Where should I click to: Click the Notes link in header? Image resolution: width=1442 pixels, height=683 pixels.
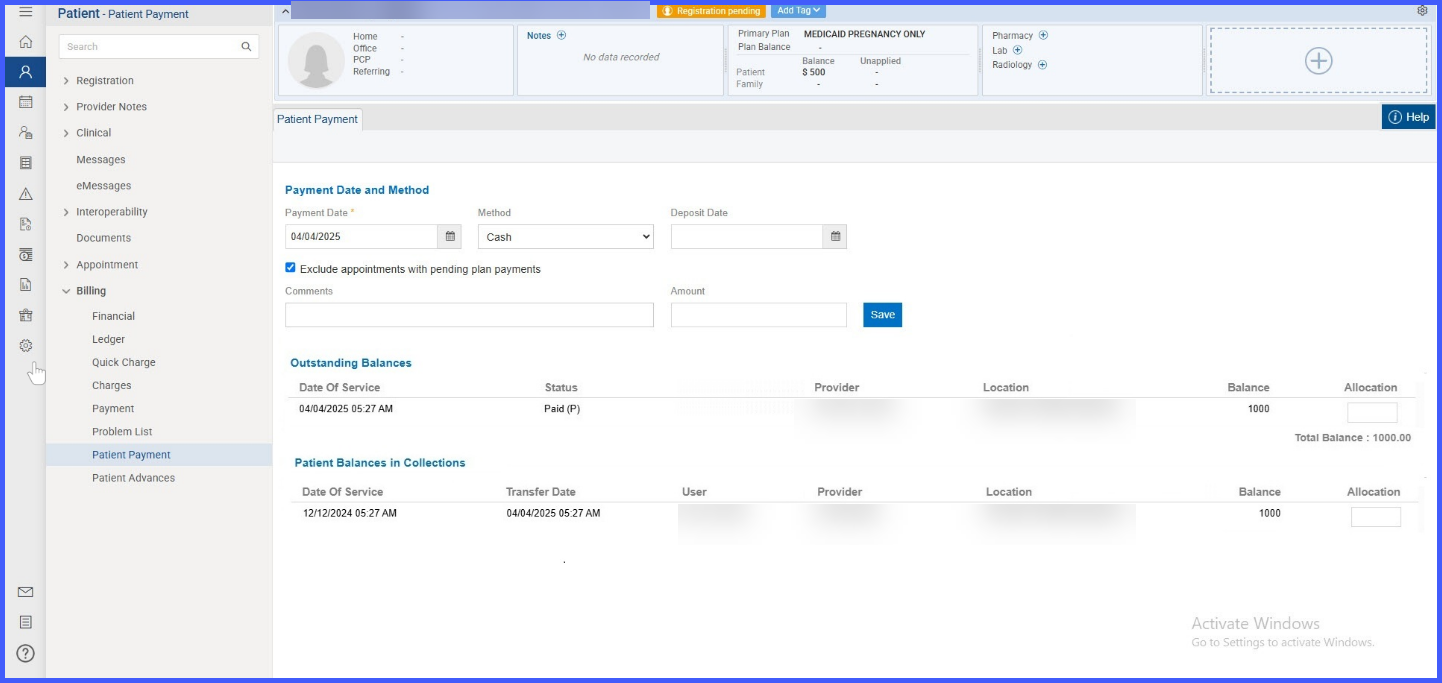pyautogui.click(x=539, y=35)
